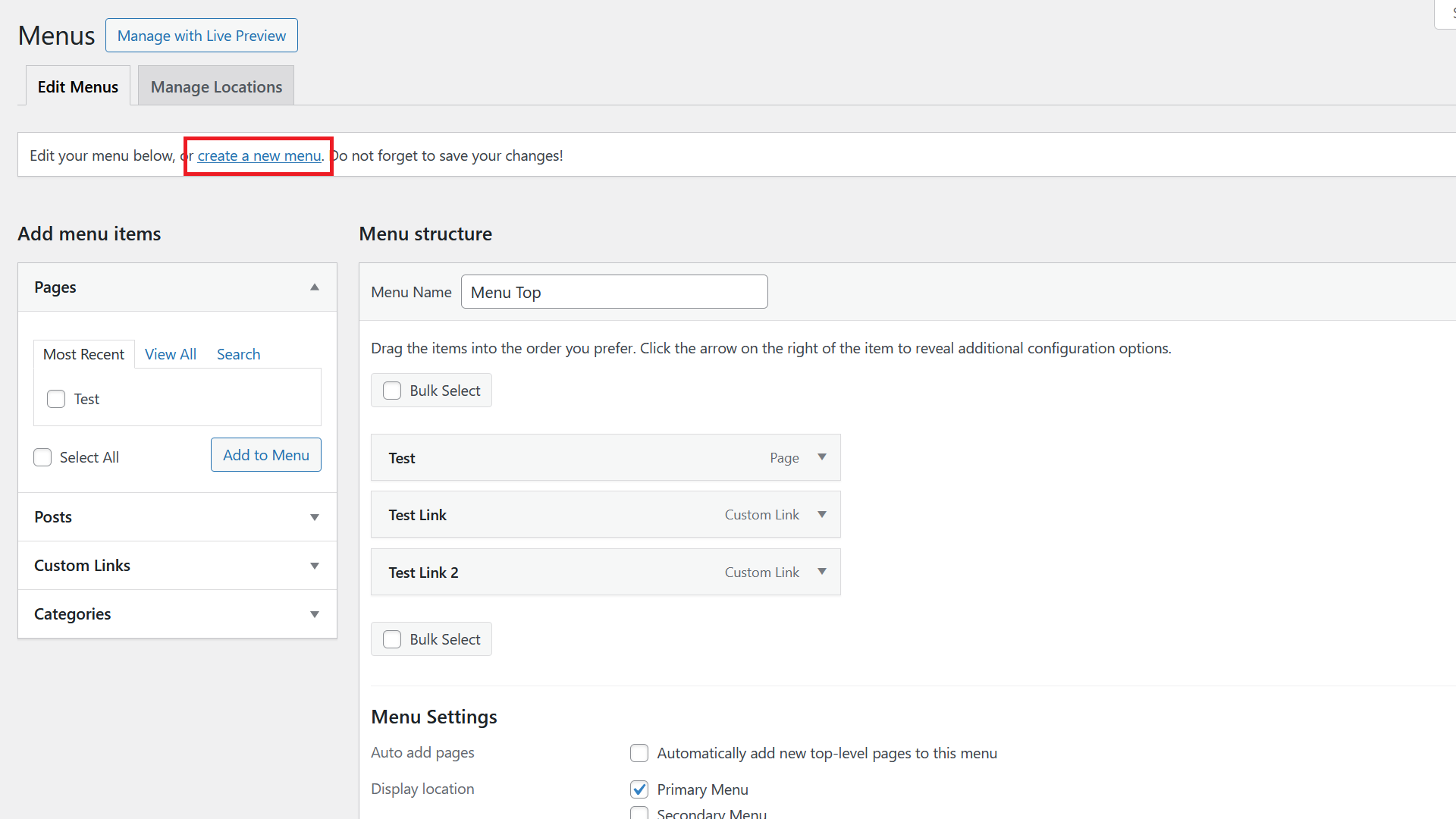Image resolution: width=1456 pixels, height=819 pixels.
Task: Select the Test page checkbox
Action: click(56, 399)
